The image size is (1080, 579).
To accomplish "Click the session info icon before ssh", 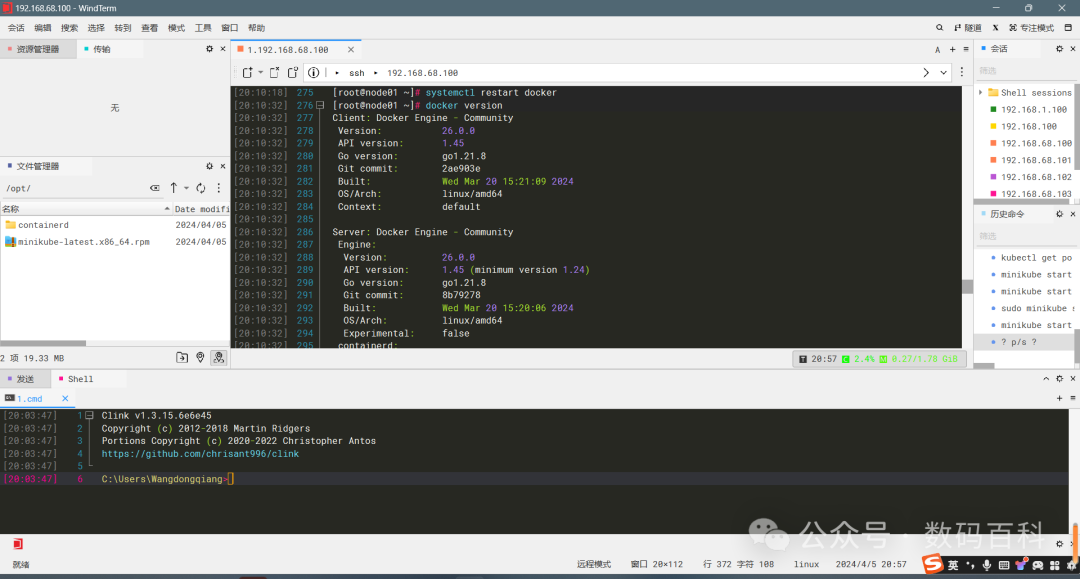I will 313,73.
